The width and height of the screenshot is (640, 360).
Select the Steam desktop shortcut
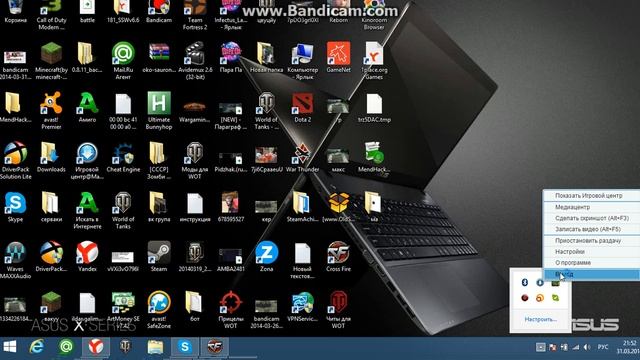(159, 257)
